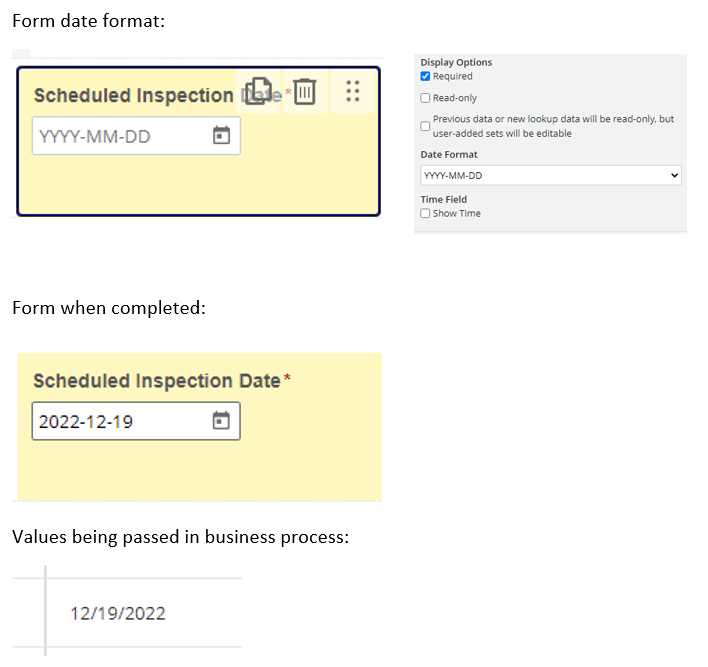Click the Required option label text
708x667 pixels.
(x=452, y=76)
